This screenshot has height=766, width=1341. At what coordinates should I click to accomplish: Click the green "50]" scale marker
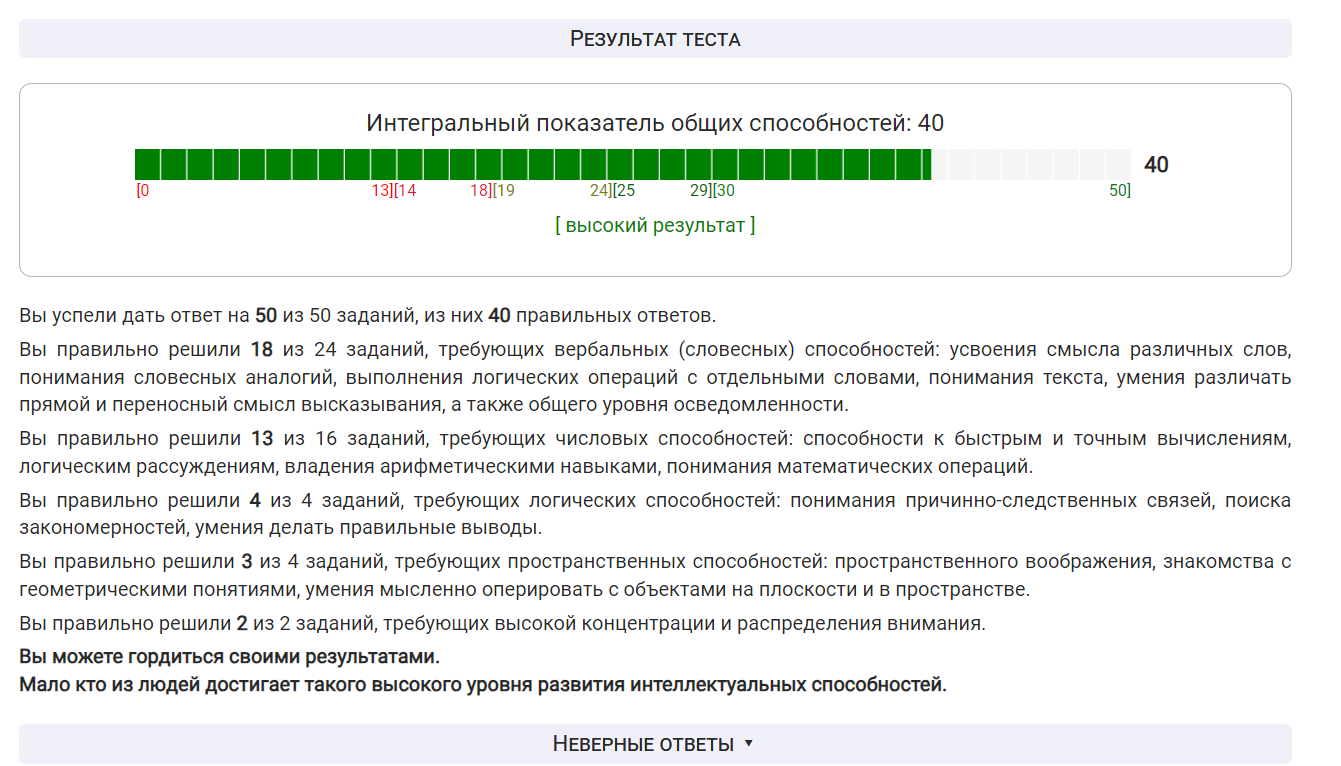click(x=1119, y=191)
